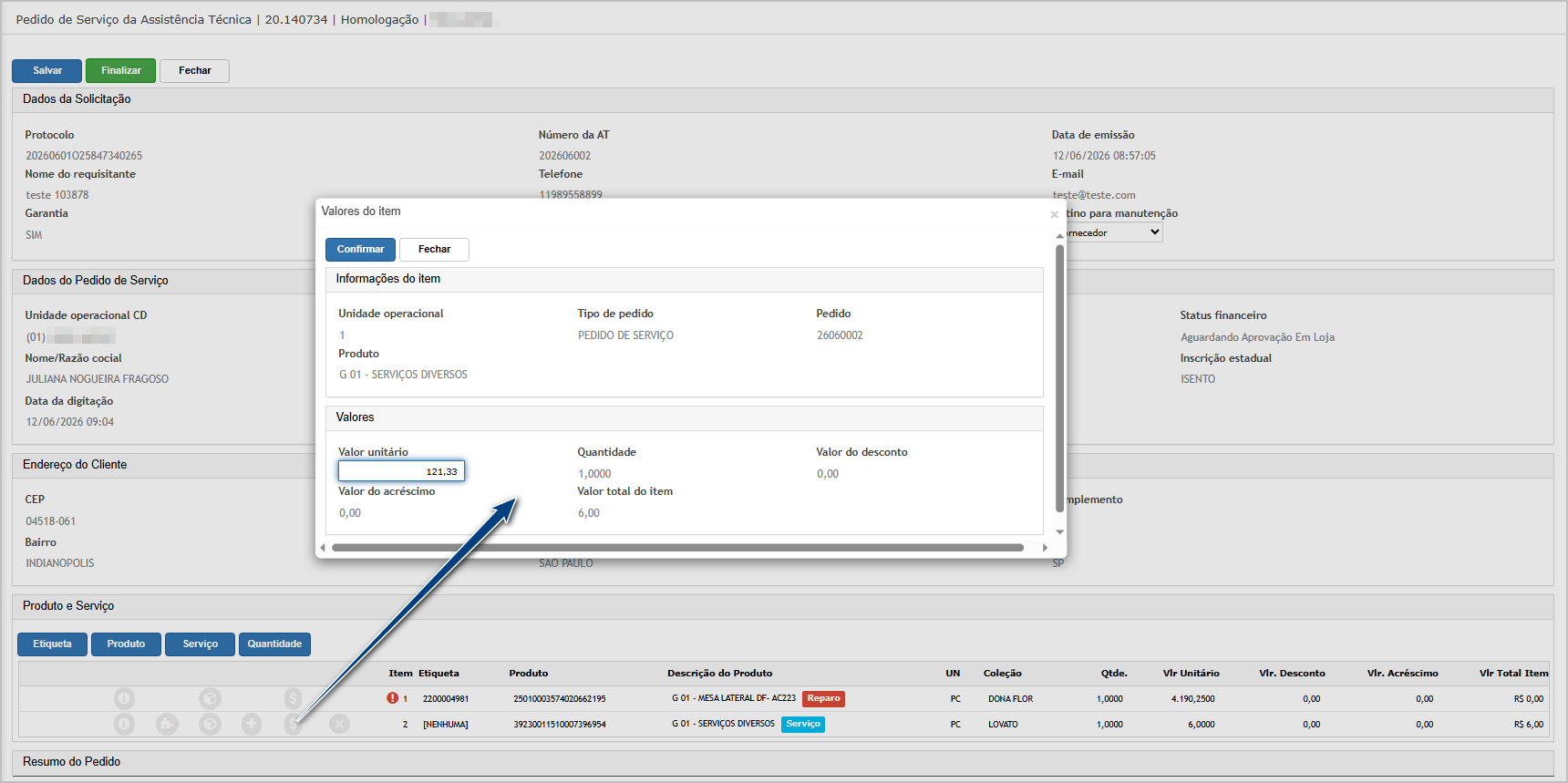Click PEDIDO DE SERVIÇO tipo value in dialog
Viewport: 1568px width, 783px height.
[625, 335]
